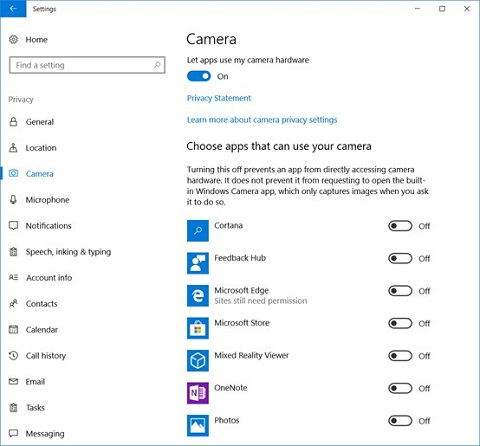The image size is (480, 446).
Task: Open the Privacy Statement link
Action: [219, 98]
